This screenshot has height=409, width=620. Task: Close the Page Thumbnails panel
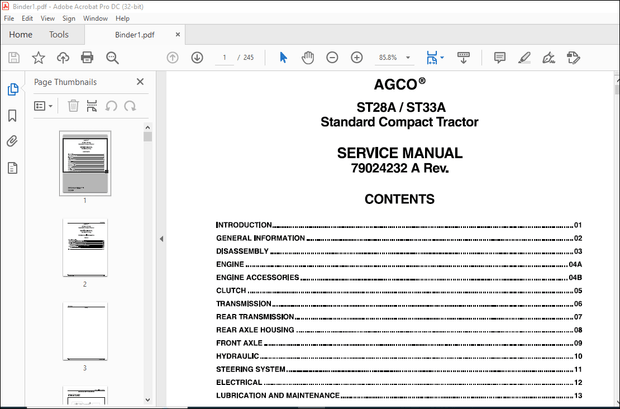point(140,82)
